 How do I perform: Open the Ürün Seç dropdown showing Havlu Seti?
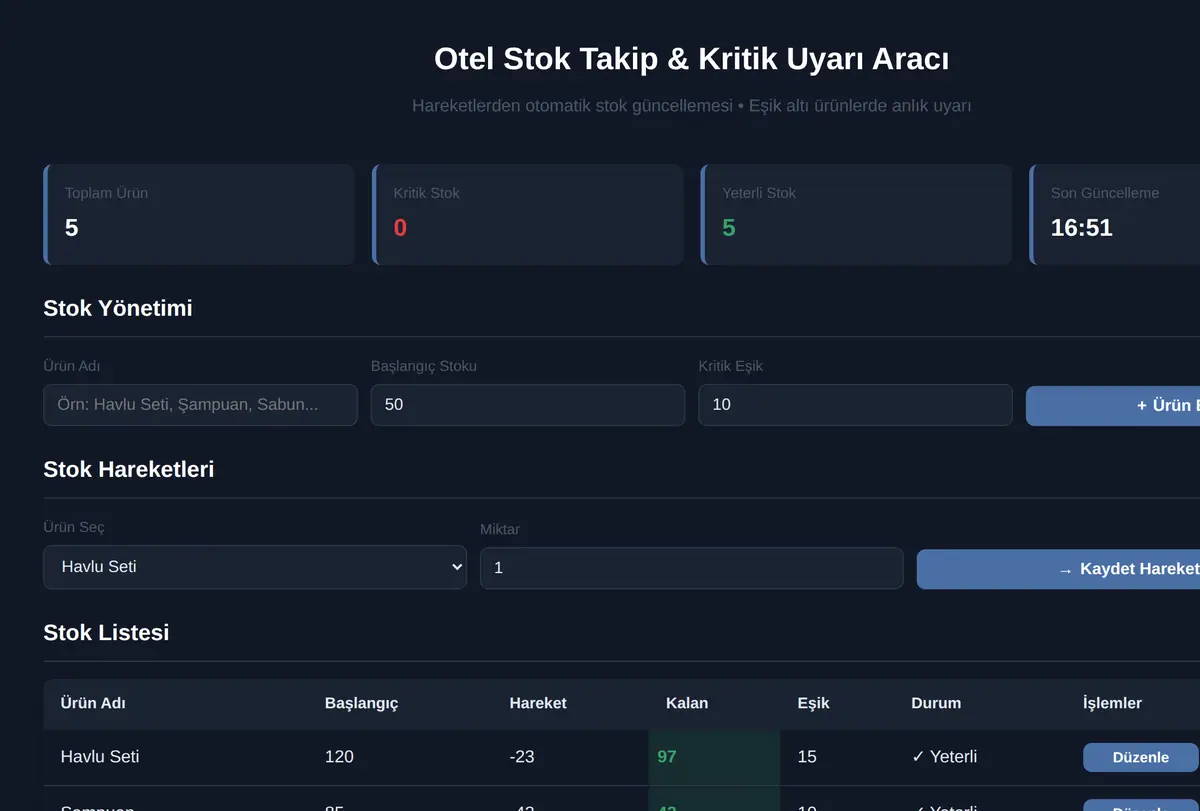coord(255,567)
